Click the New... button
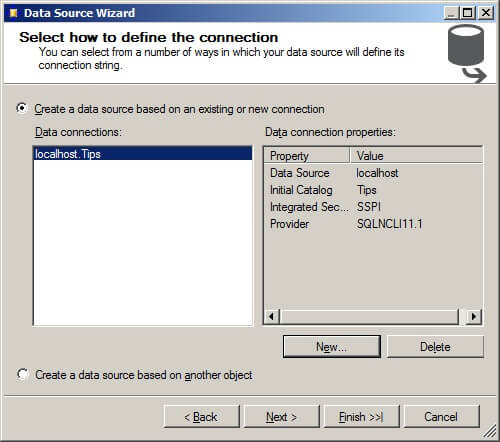 point(332,347)
